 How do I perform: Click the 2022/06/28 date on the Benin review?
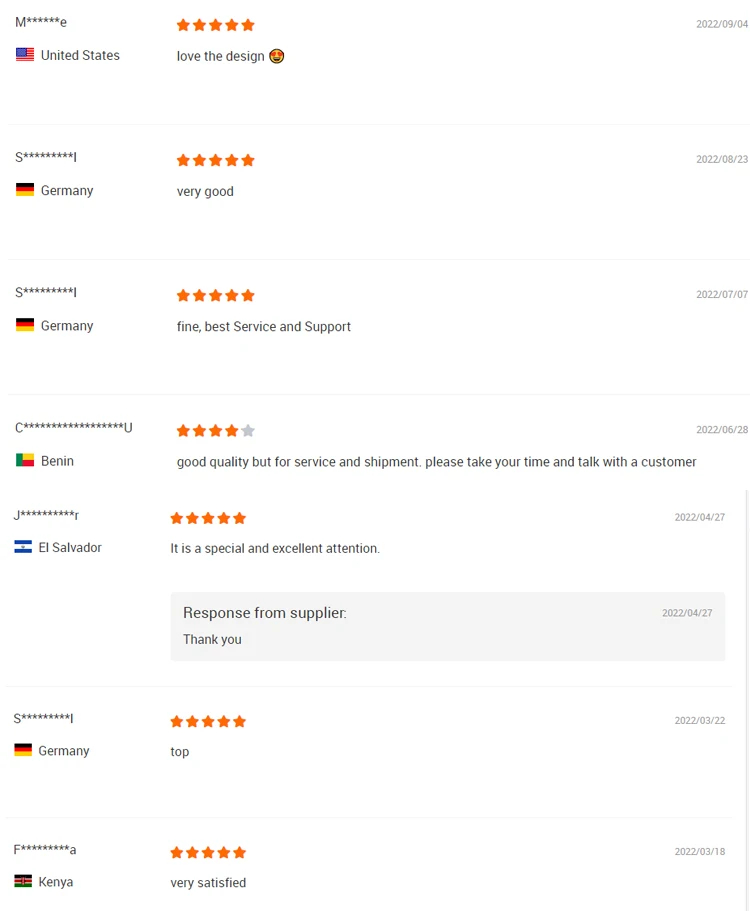tap(722, 430)
